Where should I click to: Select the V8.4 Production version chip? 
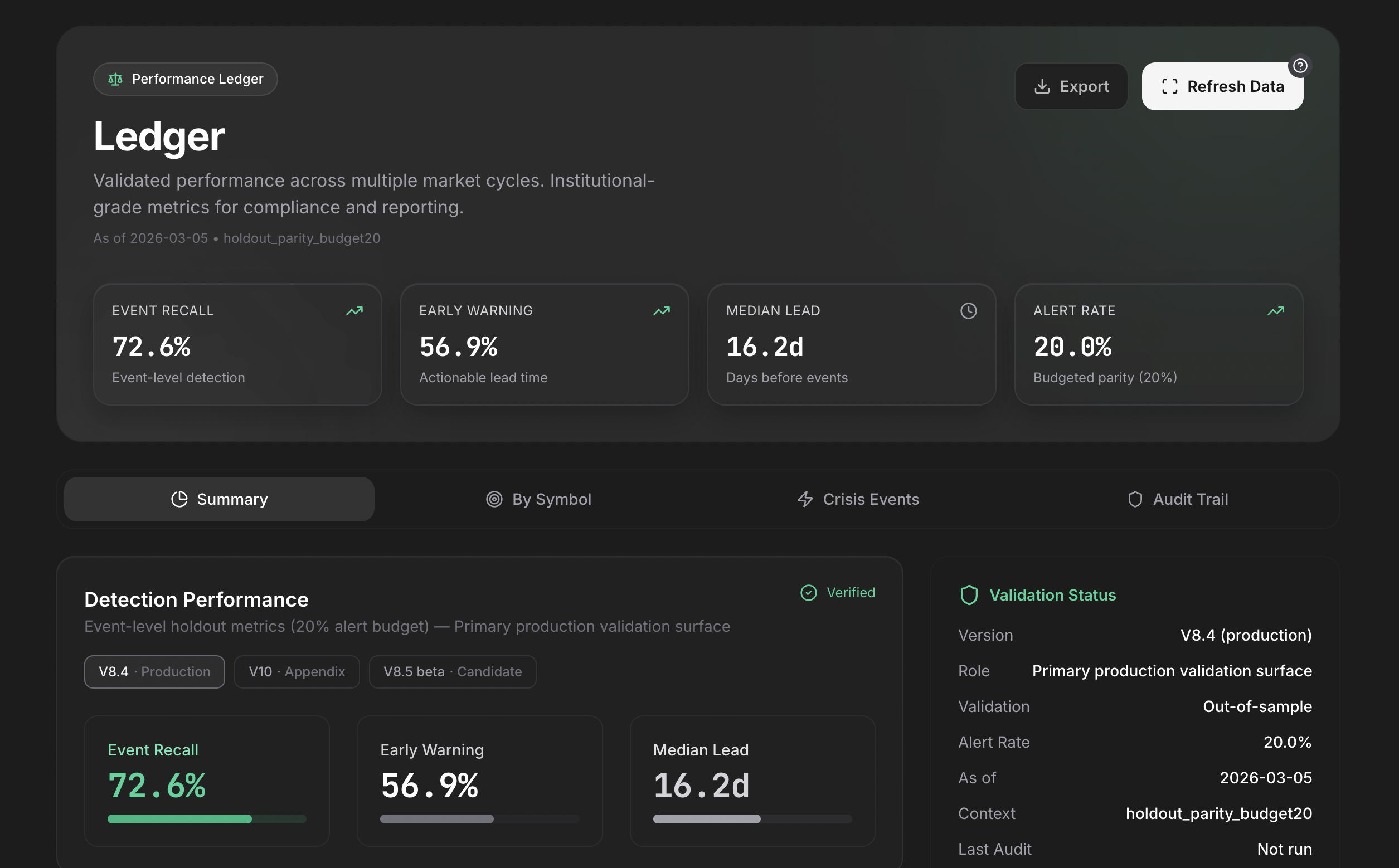point(154,672)
